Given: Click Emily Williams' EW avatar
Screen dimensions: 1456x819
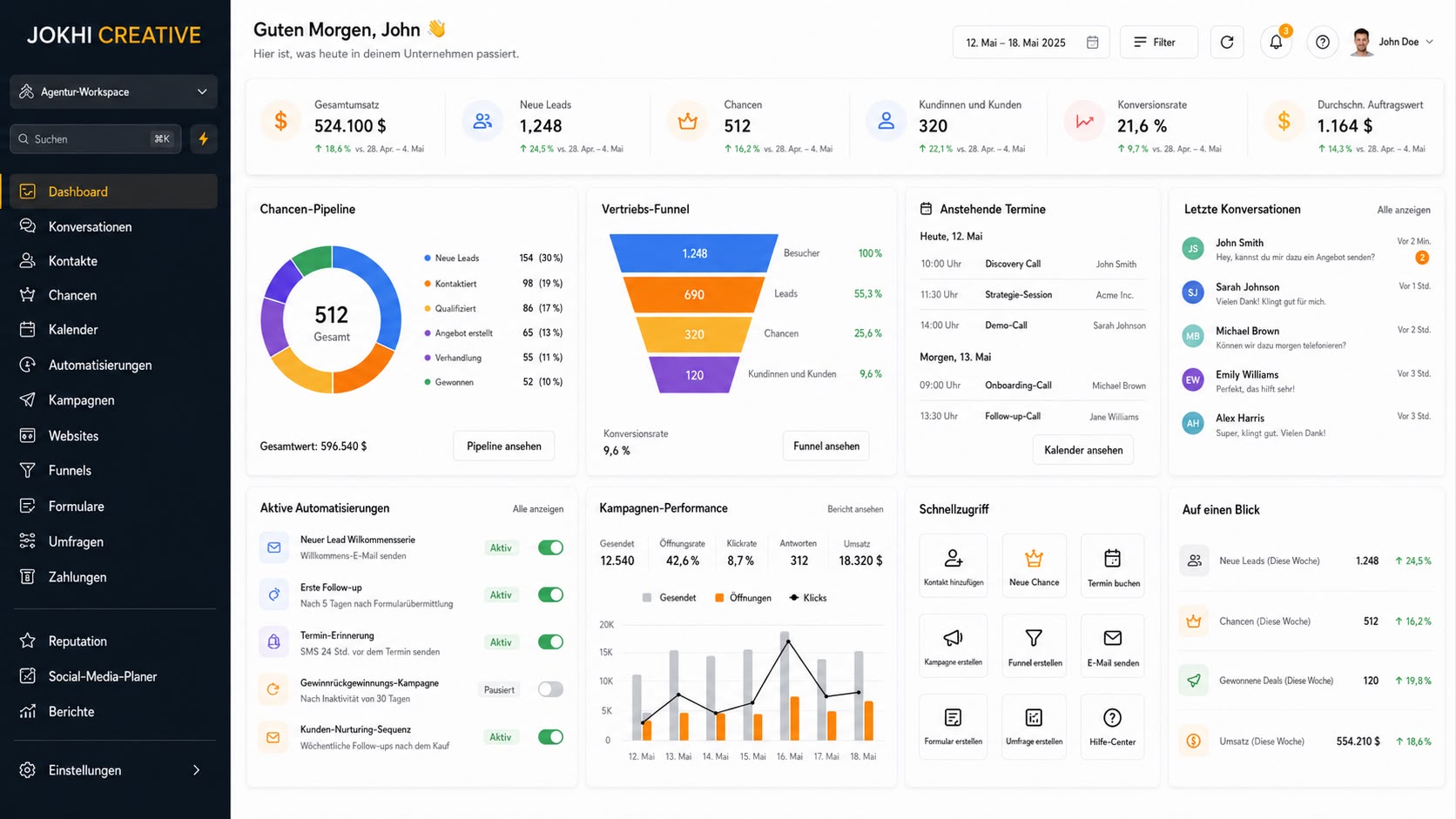Looking at the screenshot, I should click(x=1193, y=380).
